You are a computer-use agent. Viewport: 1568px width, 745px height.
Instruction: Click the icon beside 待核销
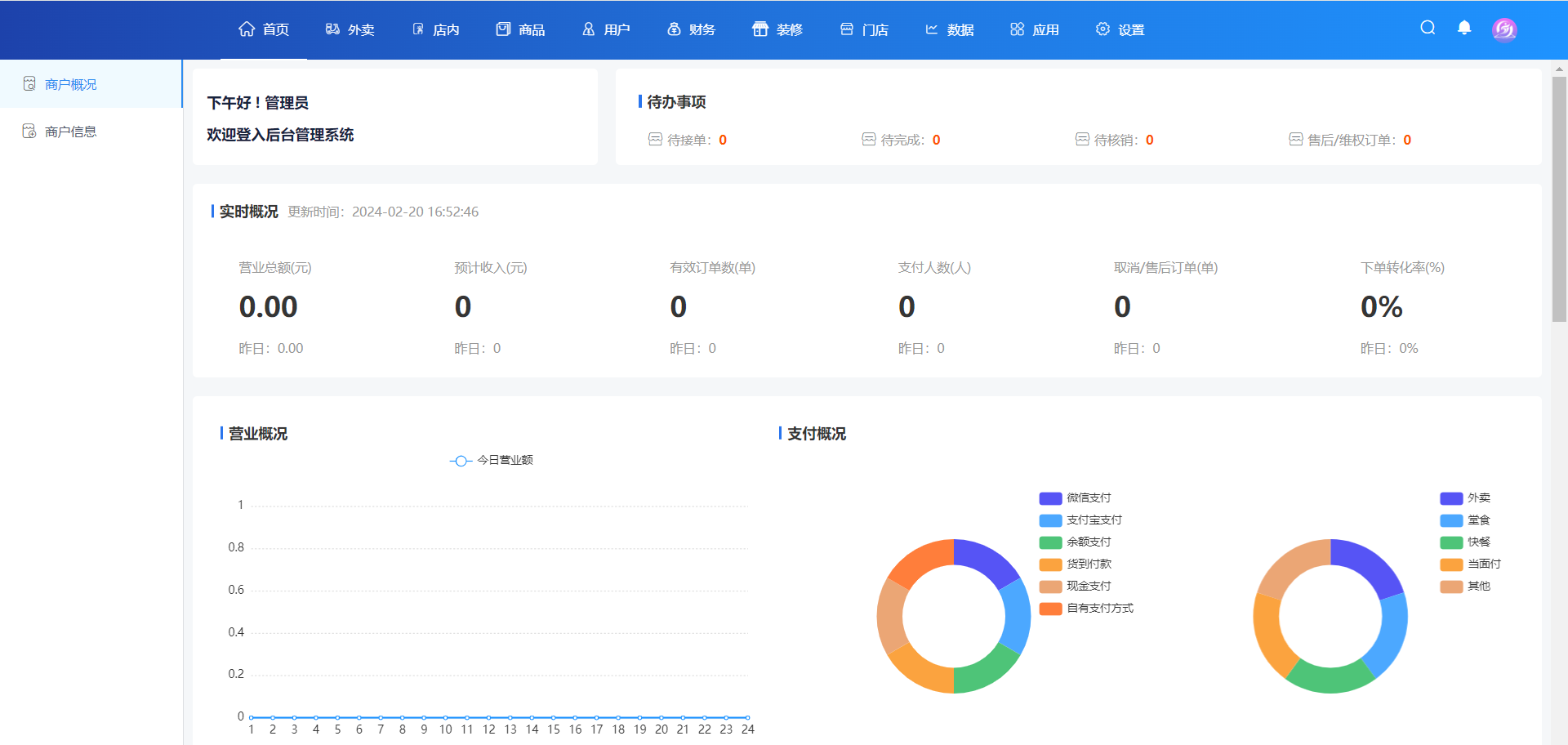pyautogui.click(x=1082, y=139)
